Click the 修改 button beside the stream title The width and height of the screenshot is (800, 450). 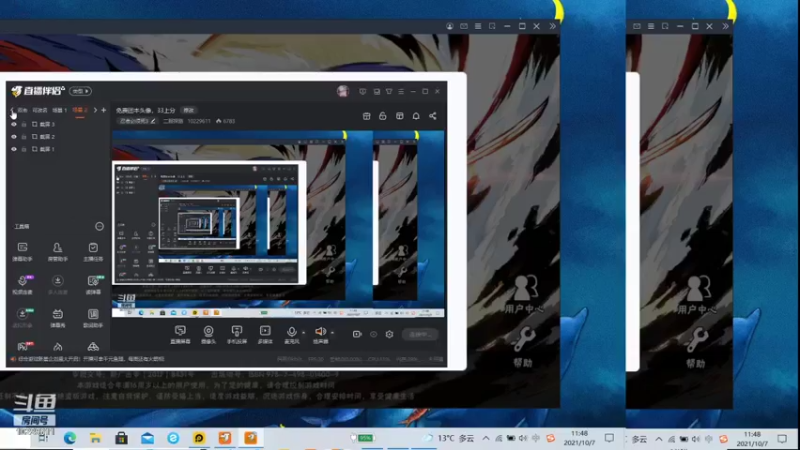(x=189, y=110)
